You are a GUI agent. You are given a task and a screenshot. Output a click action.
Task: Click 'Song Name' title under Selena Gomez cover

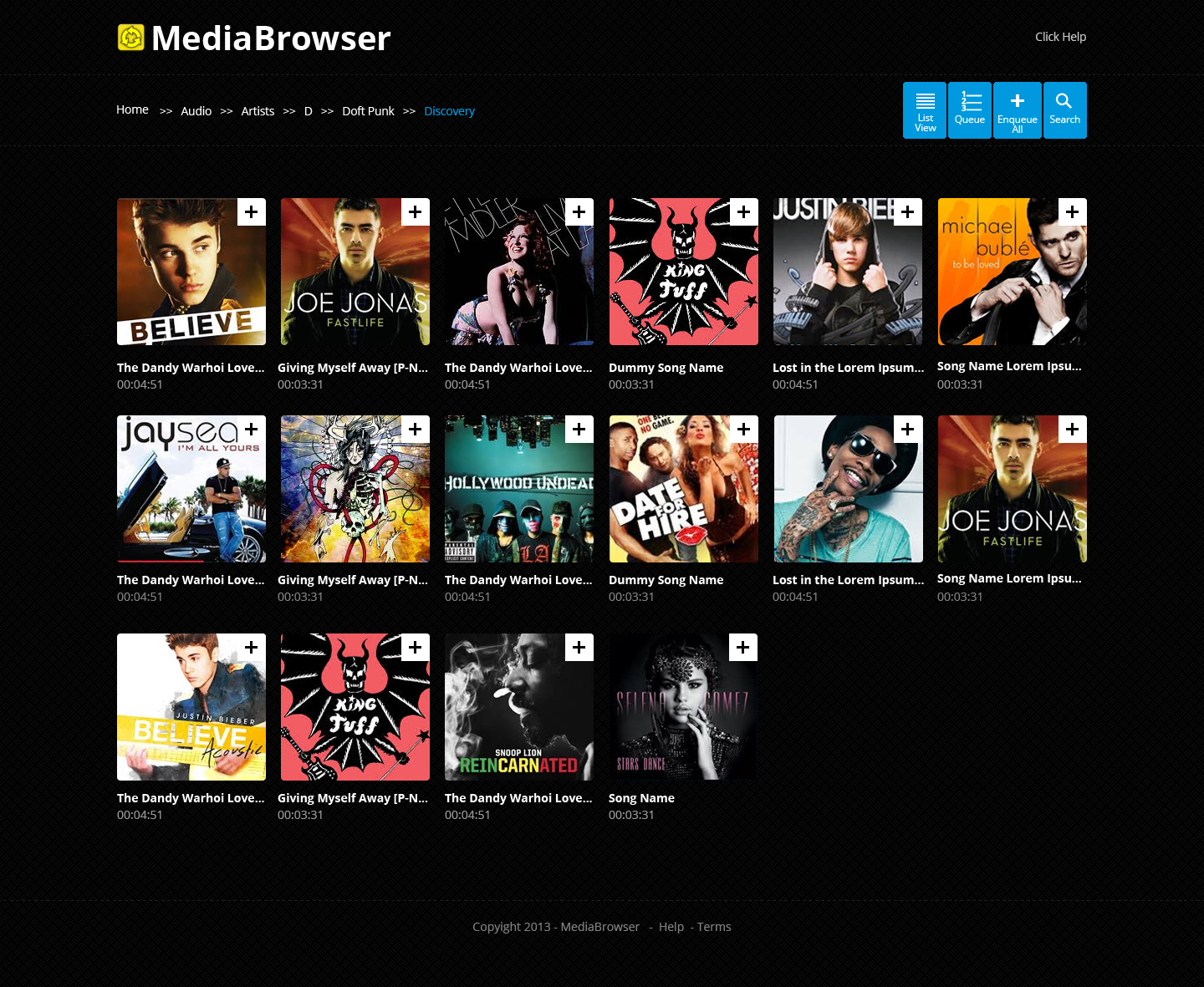641,798
